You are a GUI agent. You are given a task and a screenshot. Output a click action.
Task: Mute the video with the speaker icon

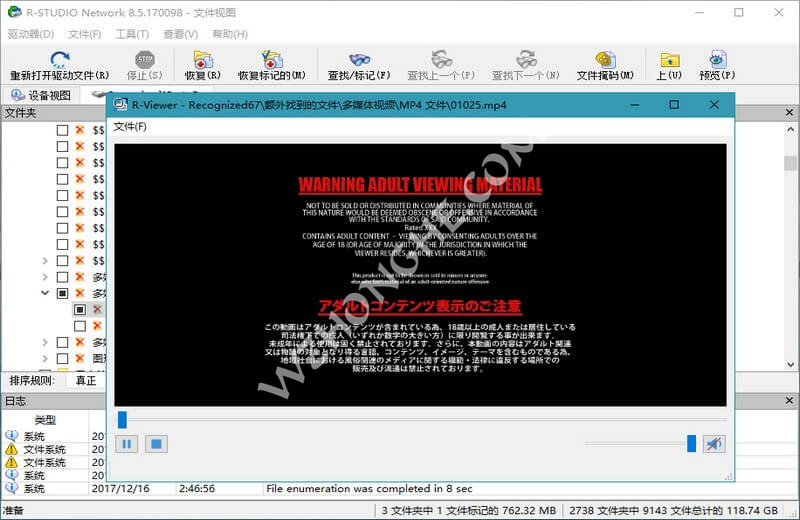(714, 443)
